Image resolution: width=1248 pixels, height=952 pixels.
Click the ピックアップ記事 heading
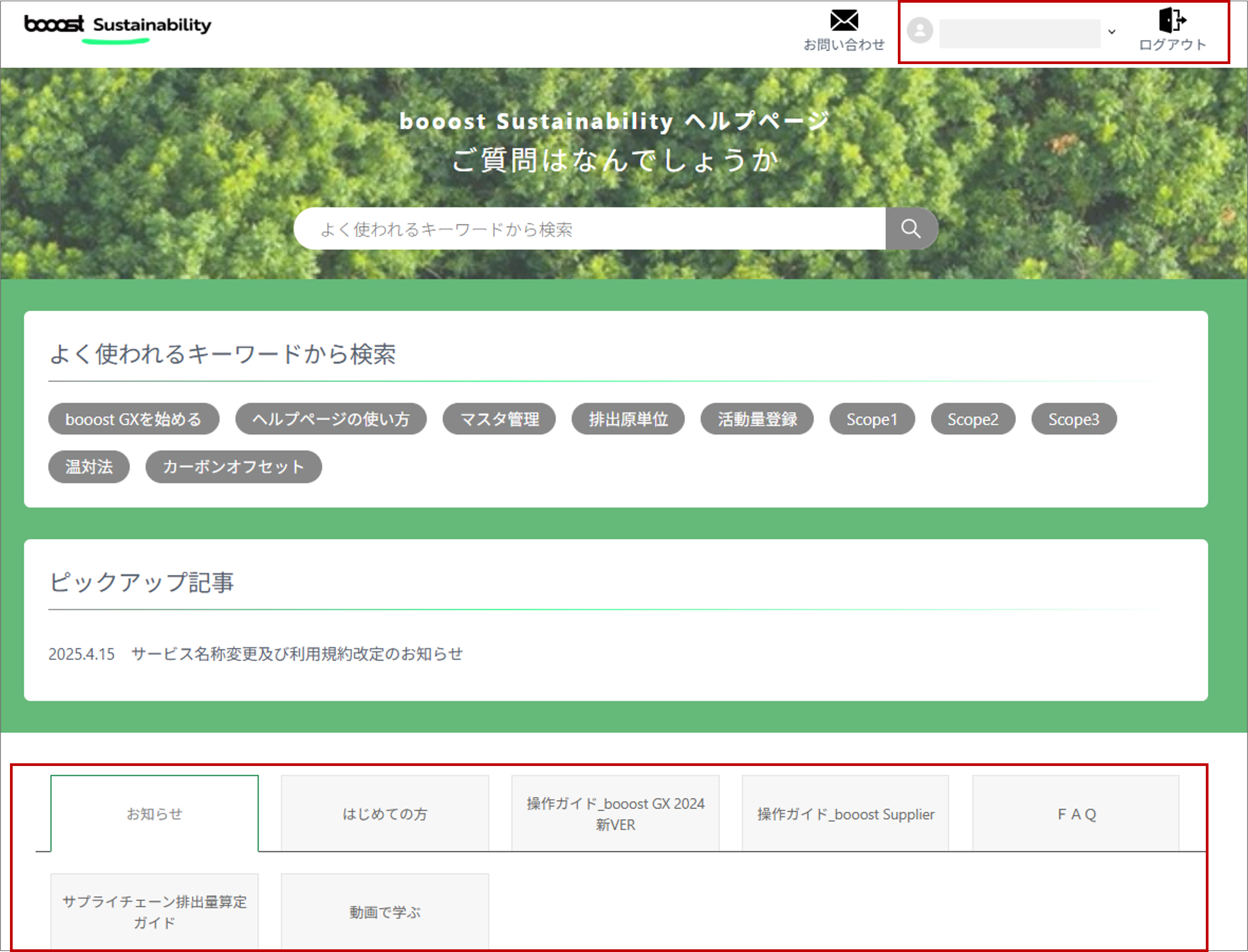142,582
